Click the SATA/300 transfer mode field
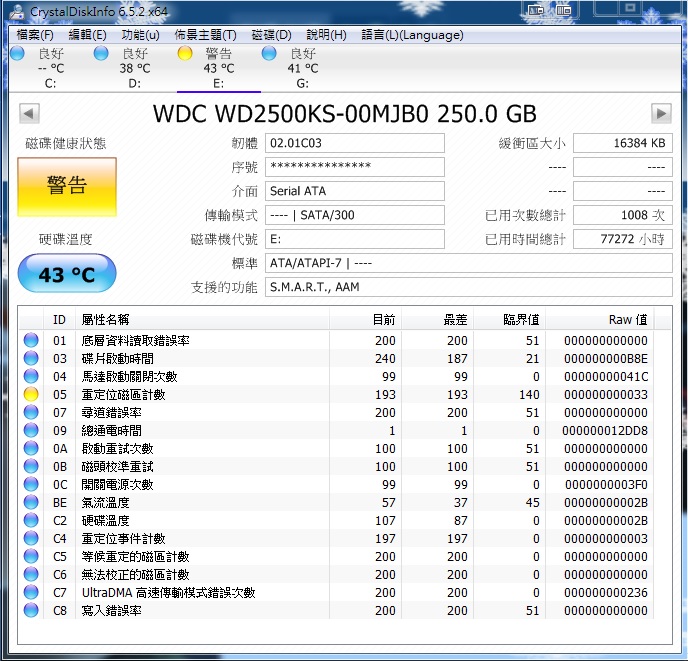 355,215
